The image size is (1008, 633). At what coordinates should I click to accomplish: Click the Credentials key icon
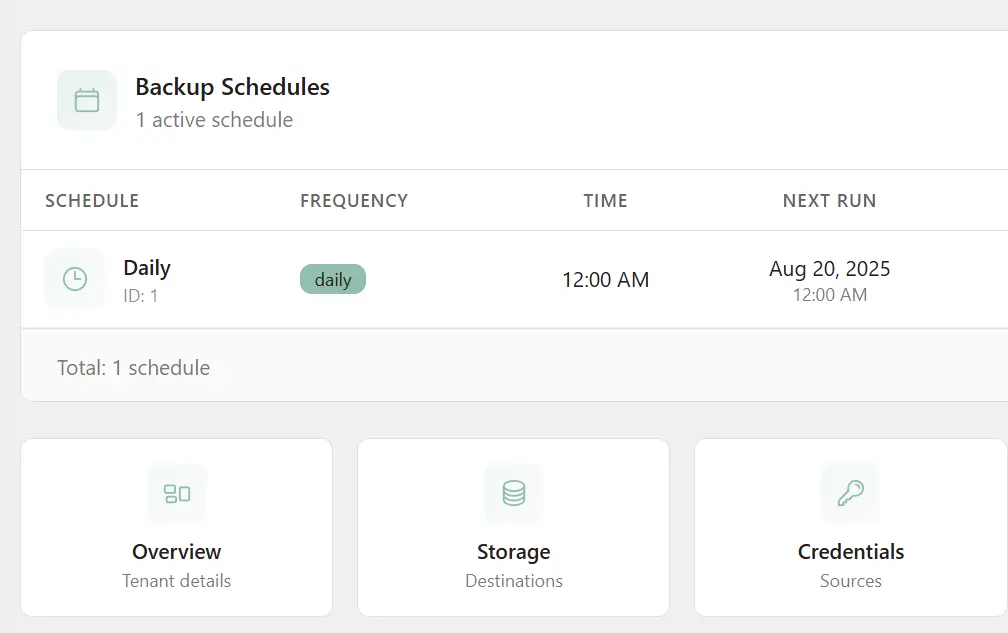click(851, 493)
